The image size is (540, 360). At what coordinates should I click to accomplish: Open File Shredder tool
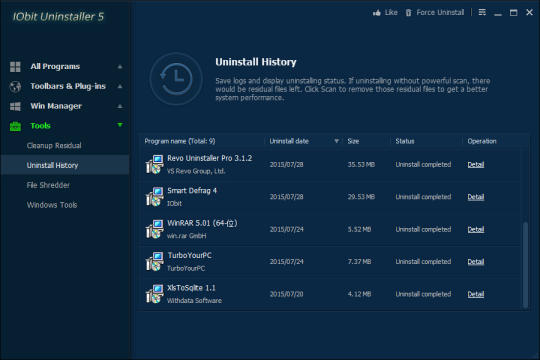(x=48, y=185)
